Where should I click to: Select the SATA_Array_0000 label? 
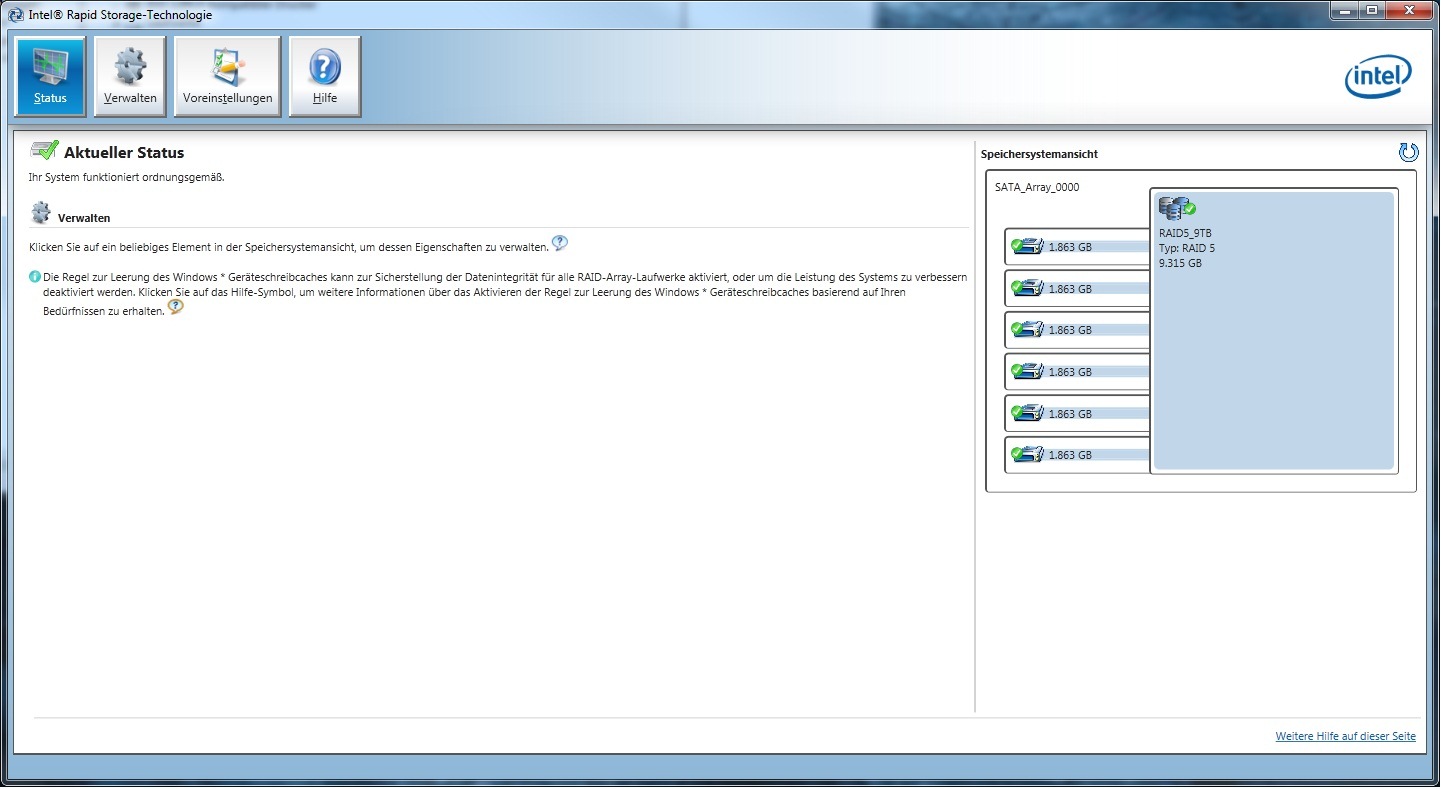[x=1037, y=187]
